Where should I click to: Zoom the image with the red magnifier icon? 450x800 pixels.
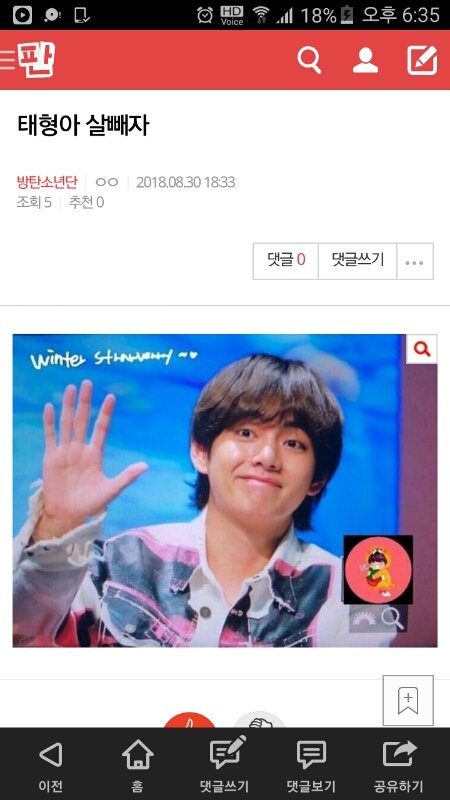click(421, 349)
